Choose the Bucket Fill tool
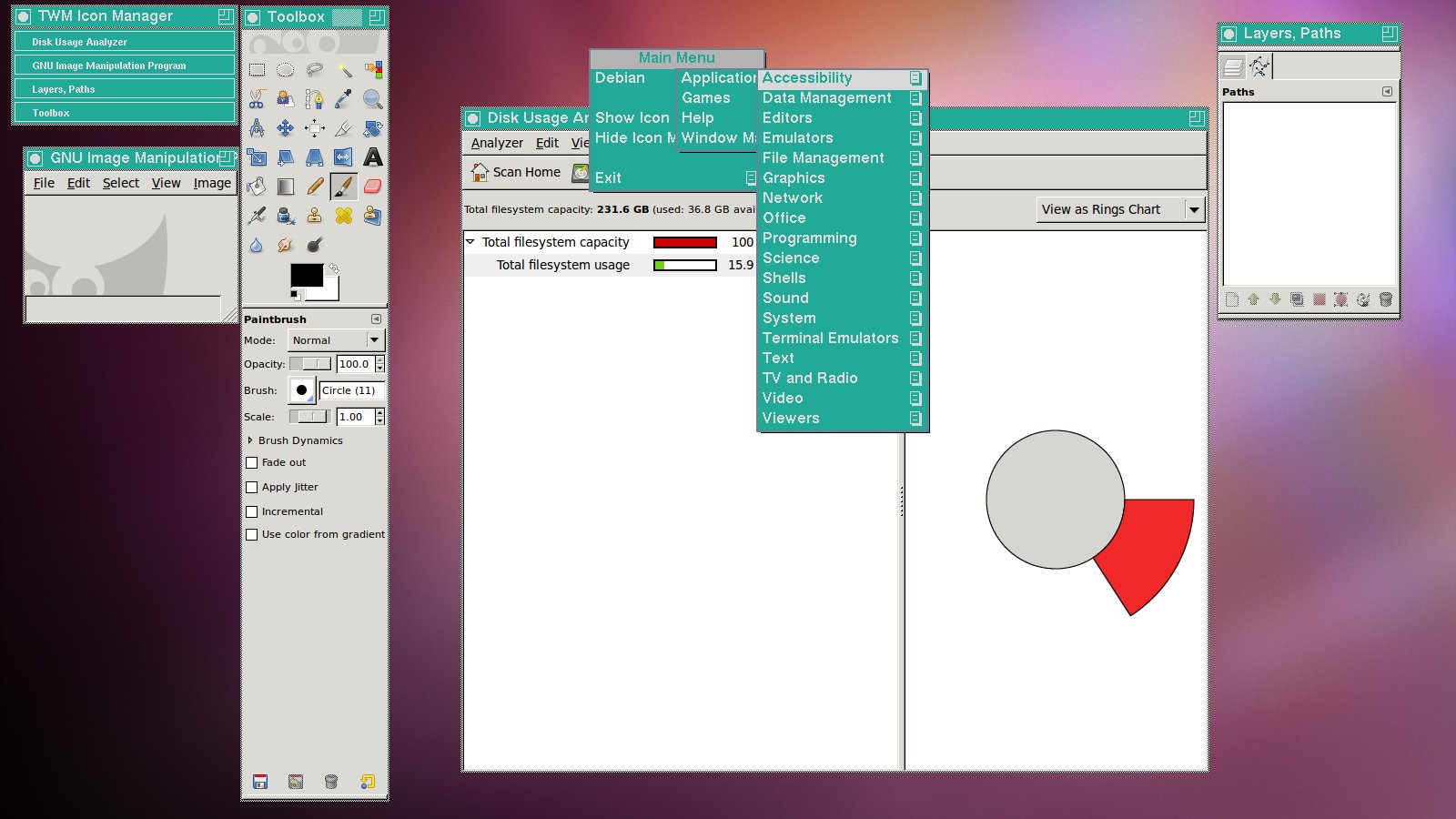The image size is (1456, 819). pyautogui.click(x=257, y=187)
